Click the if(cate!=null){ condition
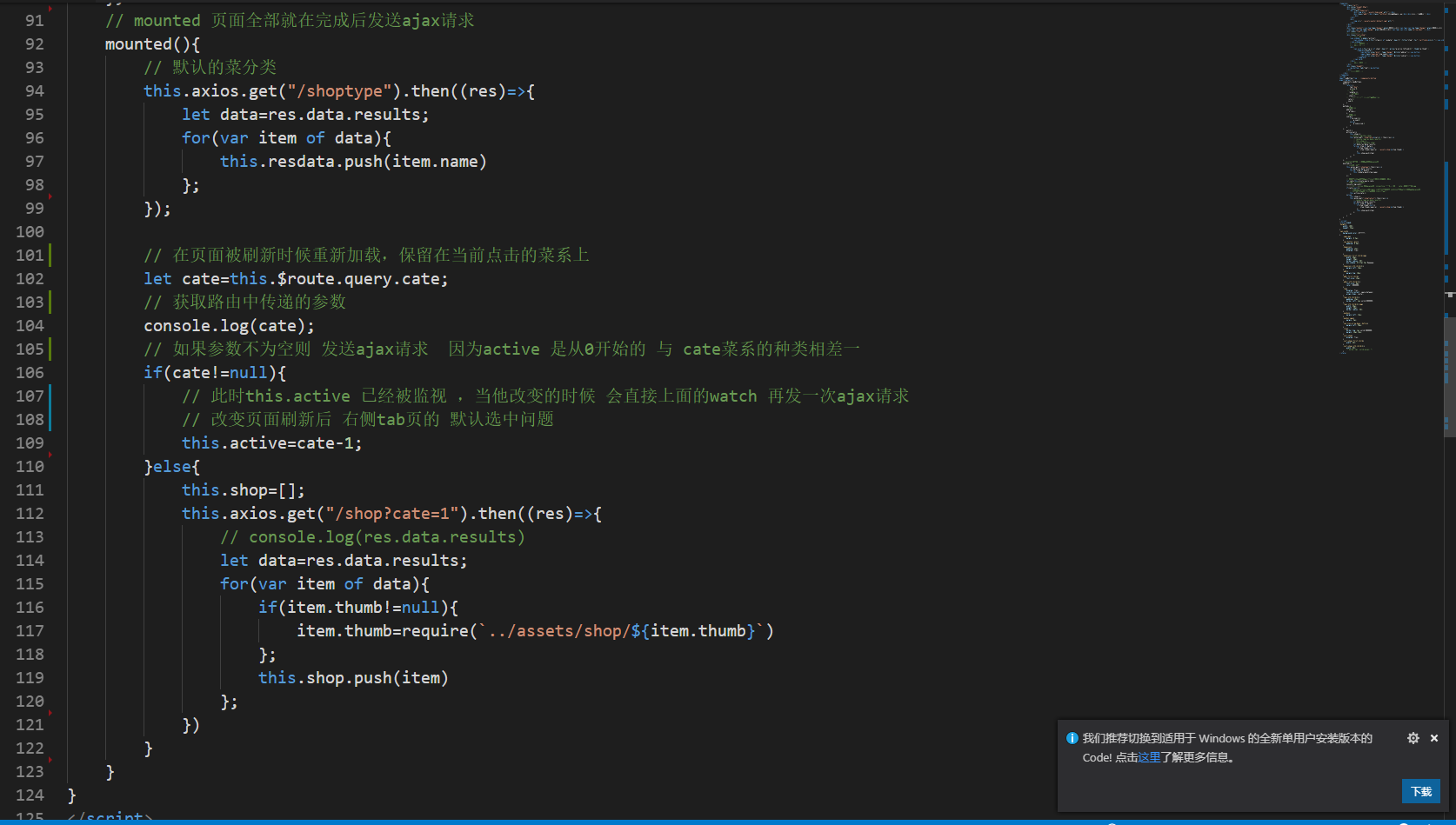This screenshot has width=1456, height=825. [215, 372]
